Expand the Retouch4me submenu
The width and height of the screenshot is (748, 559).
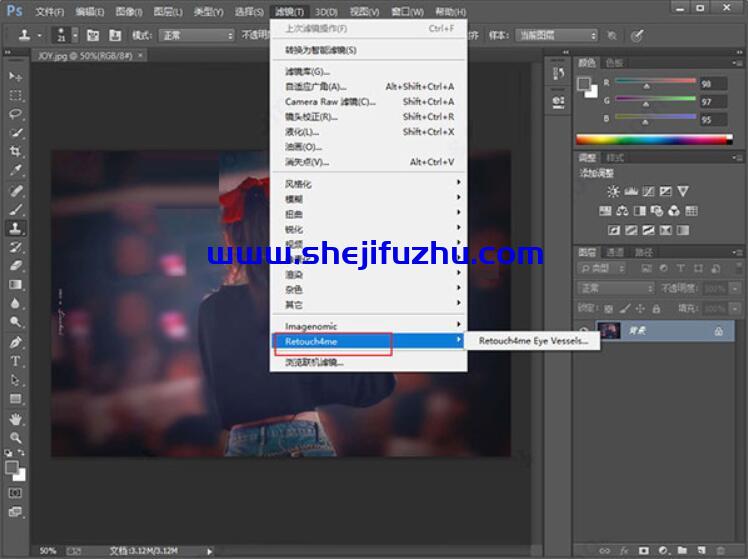pos(368,341)
